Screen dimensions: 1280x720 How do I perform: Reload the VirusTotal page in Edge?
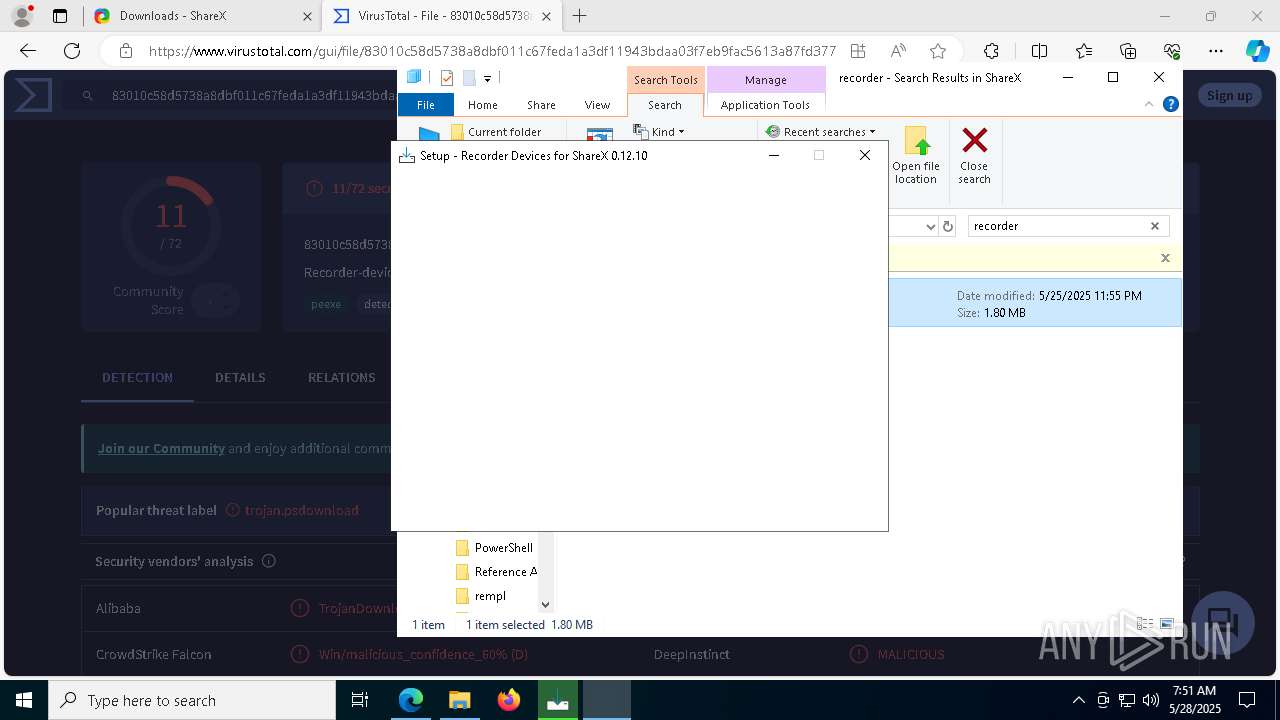72,51
